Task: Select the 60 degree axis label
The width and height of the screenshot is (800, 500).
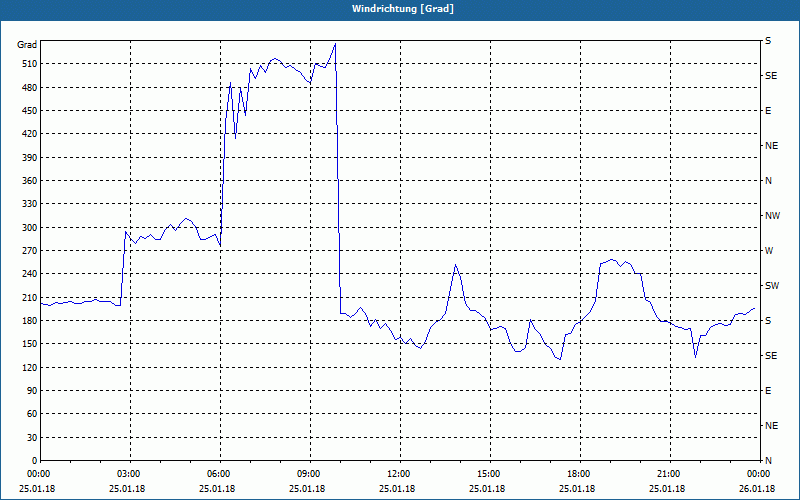Action: tap(32, 414)
